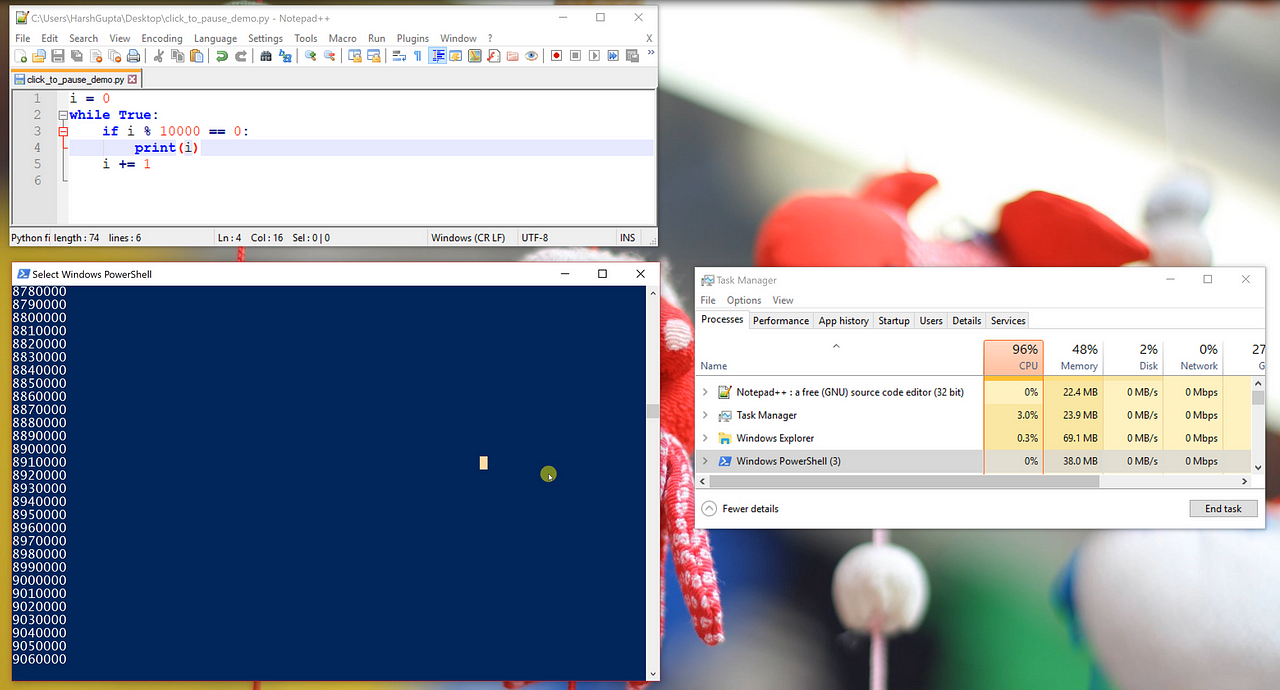Image resolution: width=1280 pixels, height=690 pixels.
Task: Click the Close document toolbar icon in Notepad++
Action: (x=96, y=56)
